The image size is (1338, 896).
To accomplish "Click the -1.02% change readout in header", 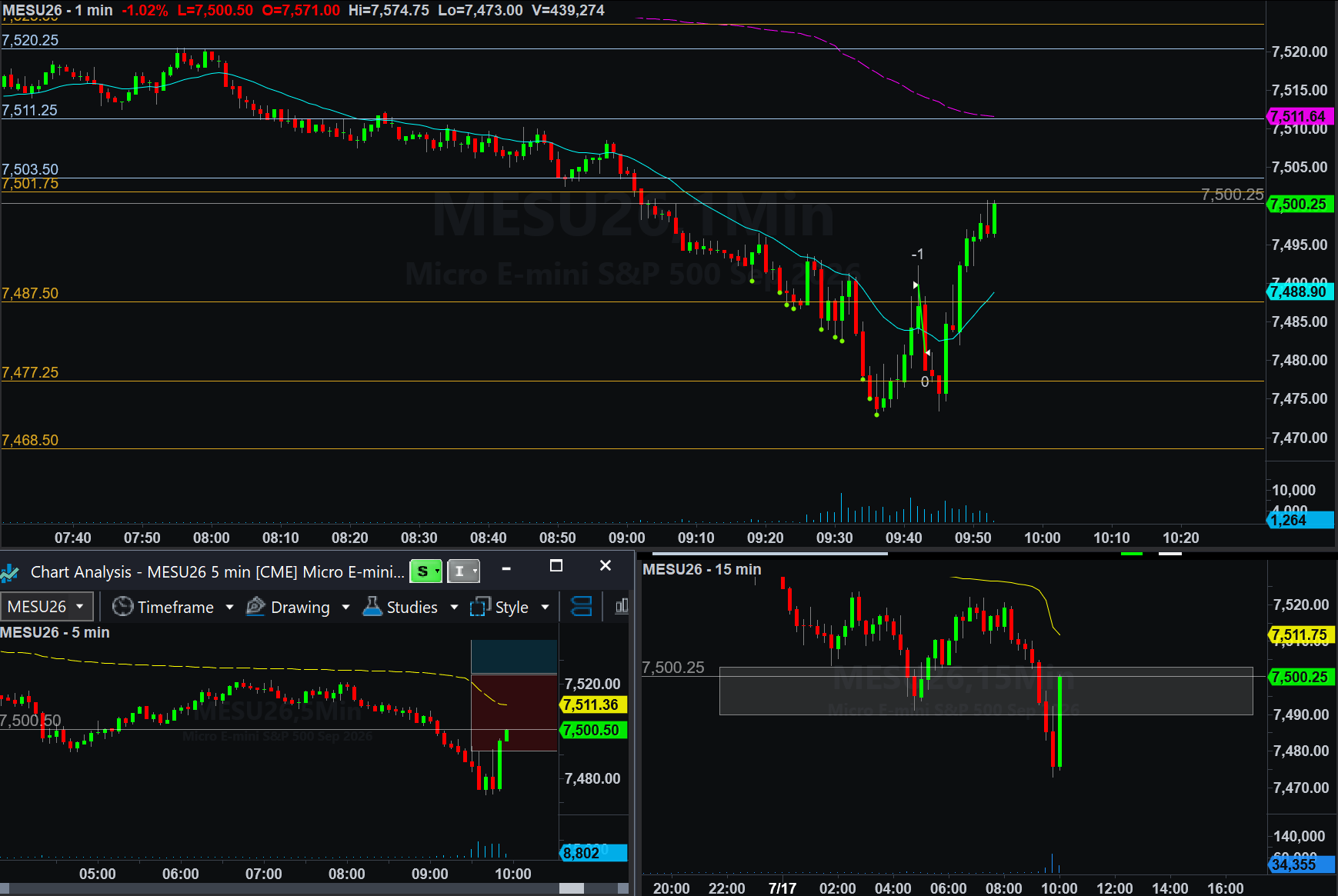I will point(145,10).
